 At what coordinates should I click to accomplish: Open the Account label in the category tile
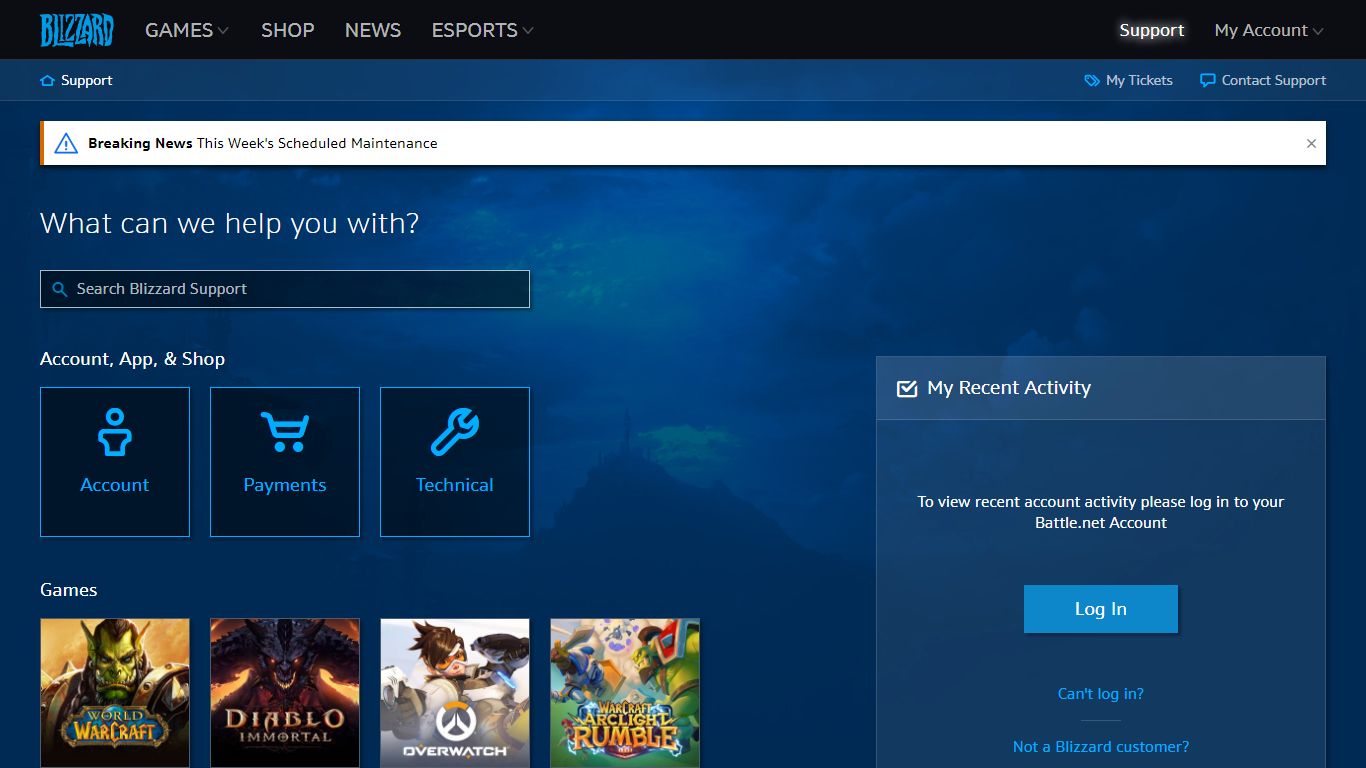pos(115,485)
